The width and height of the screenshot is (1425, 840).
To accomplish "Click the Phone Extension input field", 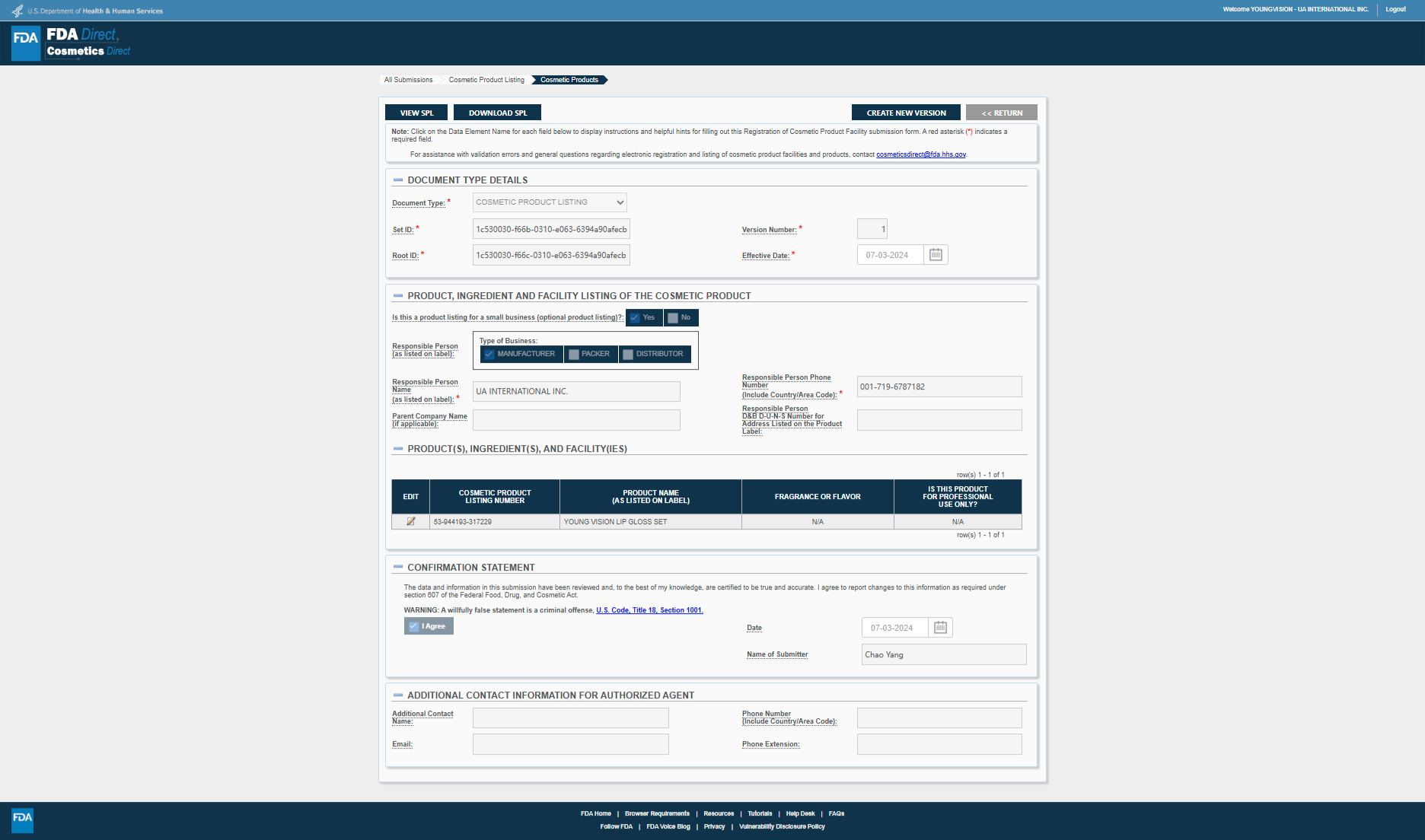I will click(x=939, y=744).
